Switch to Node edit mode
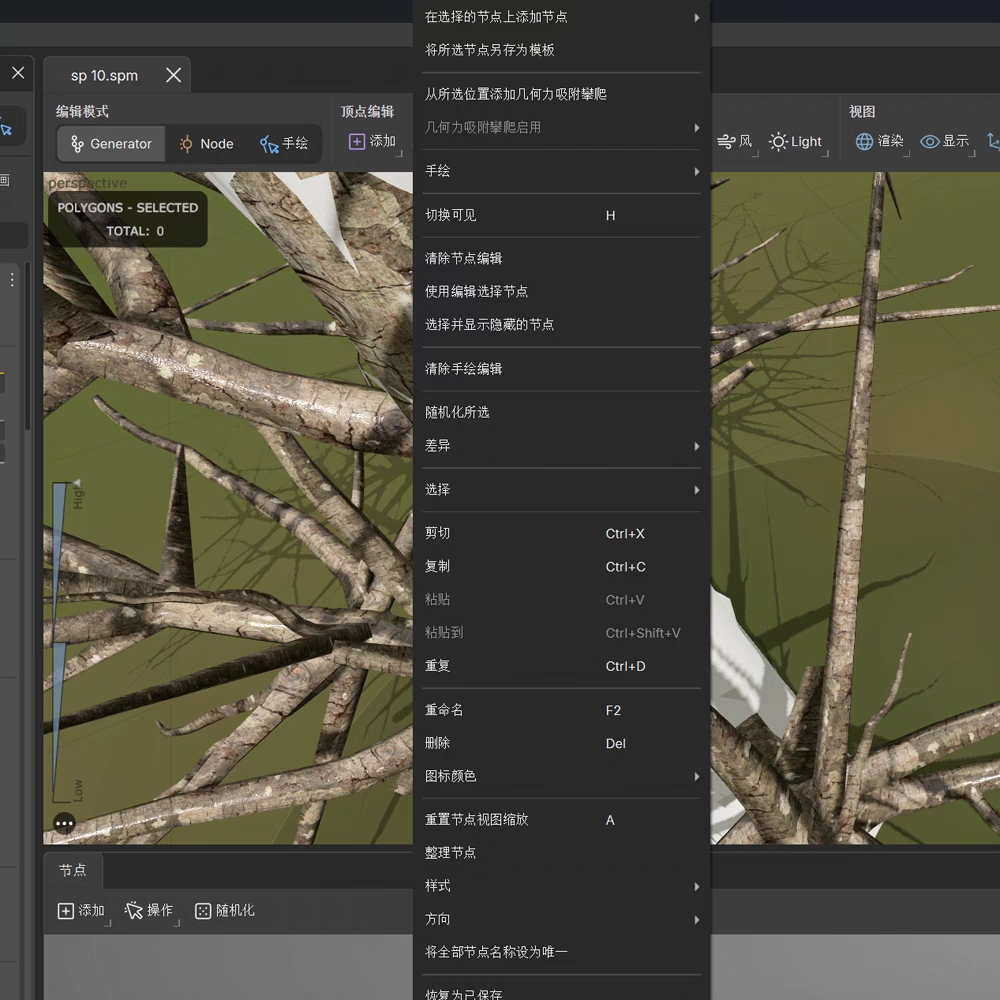This screenshot has height=1000, width=1000. coord(206,143)
